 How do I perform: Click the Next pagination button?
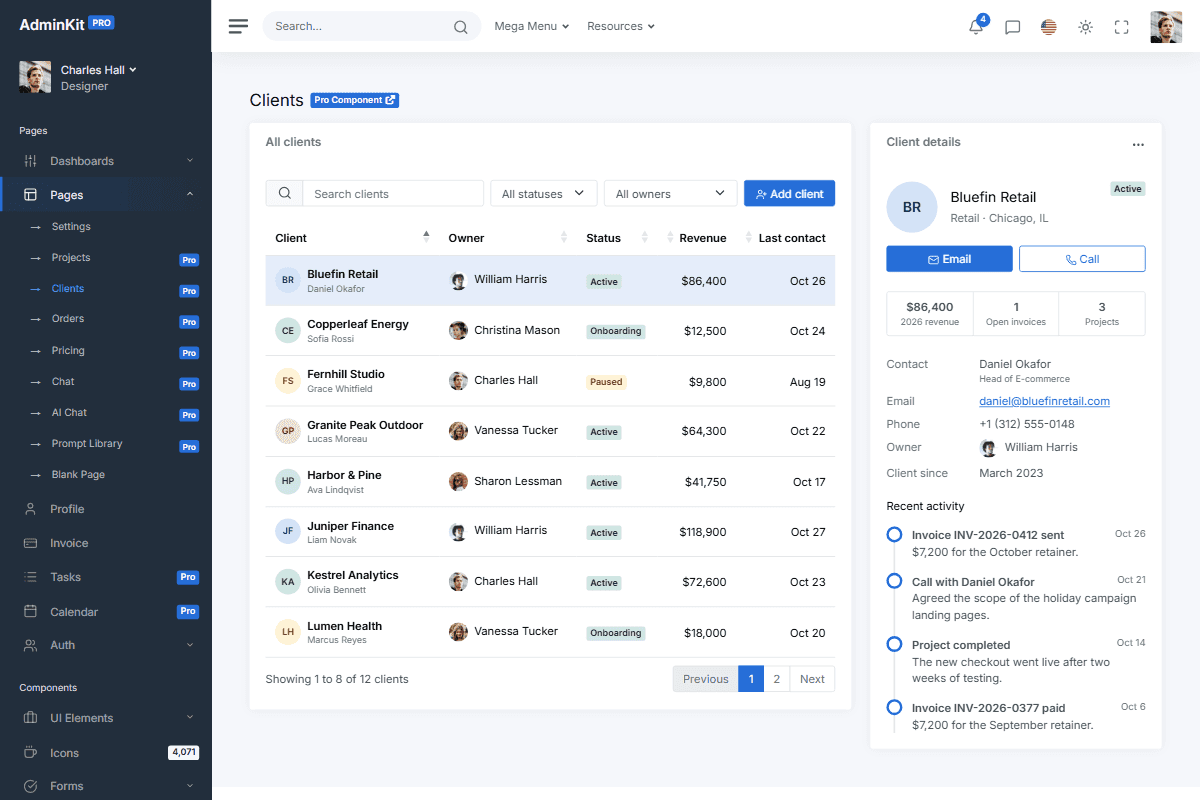(x=812, y=679)
